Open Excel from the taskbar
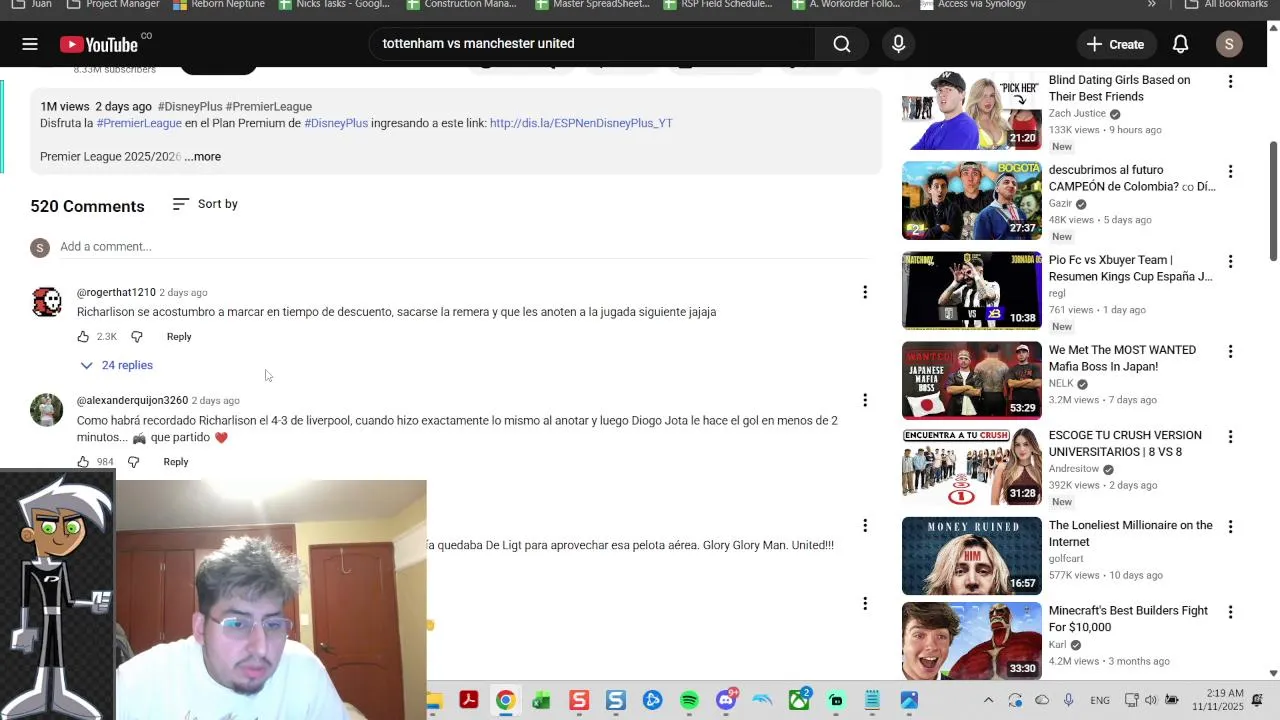This screenshot has height=720, width=1280. 541,700
